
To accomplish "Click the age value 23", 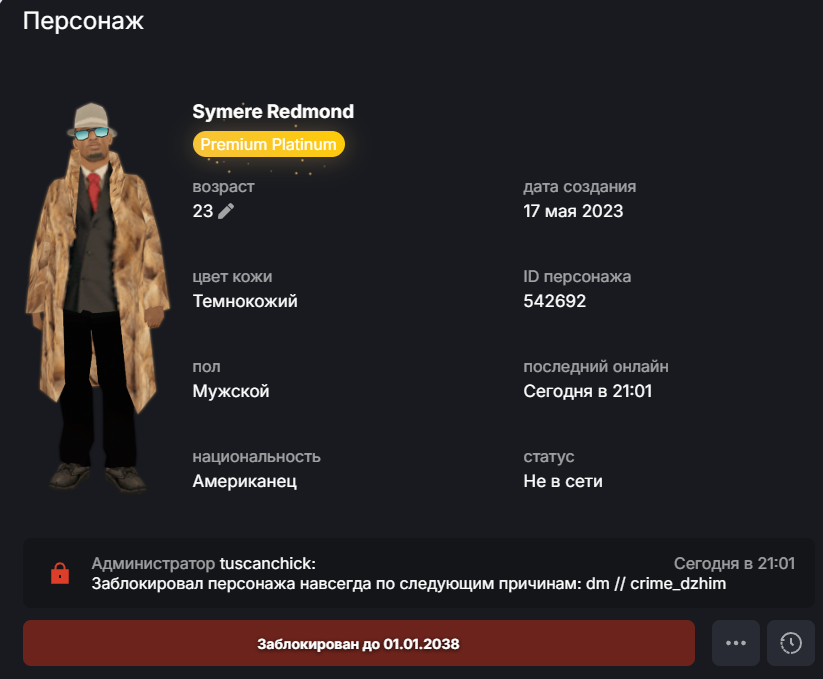I will click(203, 211).
